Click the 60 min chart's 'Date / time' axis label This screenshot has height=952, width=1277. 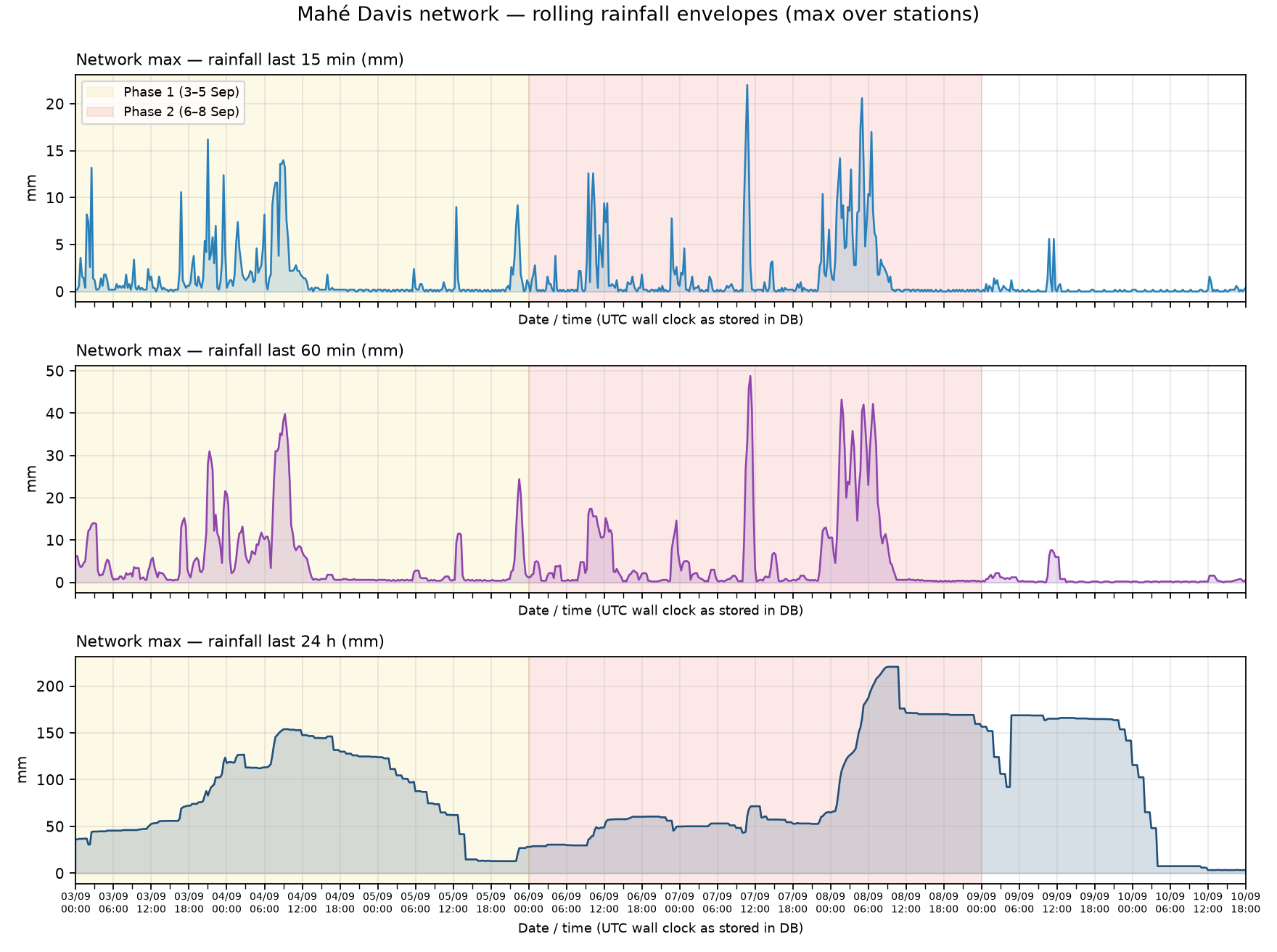tap(660, 610)
